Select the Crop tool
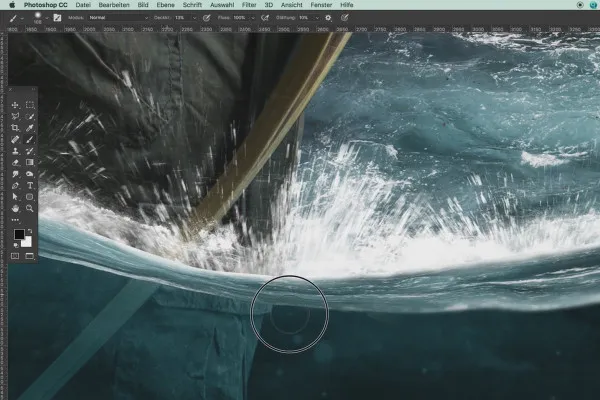600x400 pixels. click(x=15, y=128)
